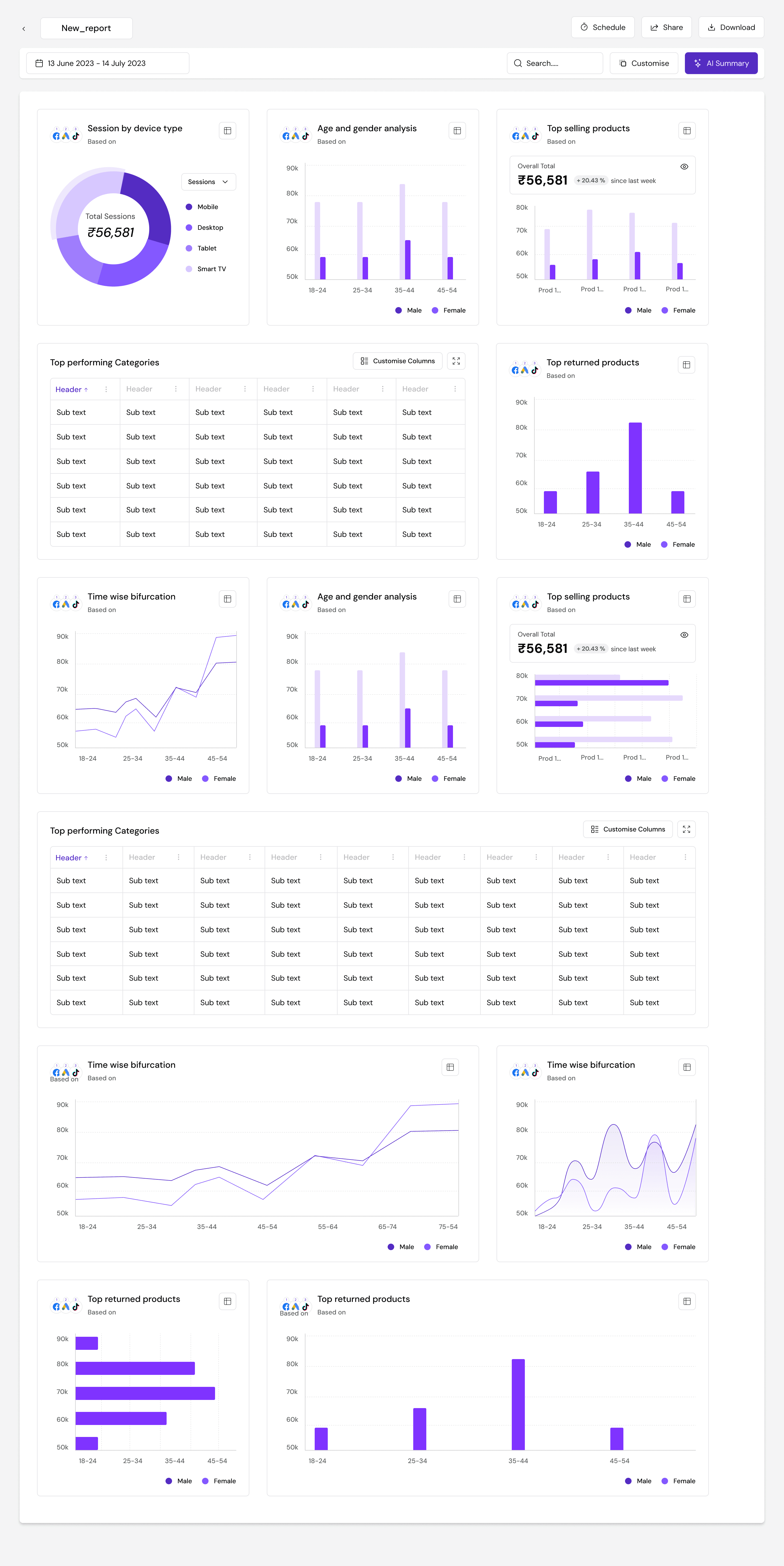Click the back arrow beside New_report
Viewport: 784px width, 1566px height.
pyautogui.click(x=24, y=29)
